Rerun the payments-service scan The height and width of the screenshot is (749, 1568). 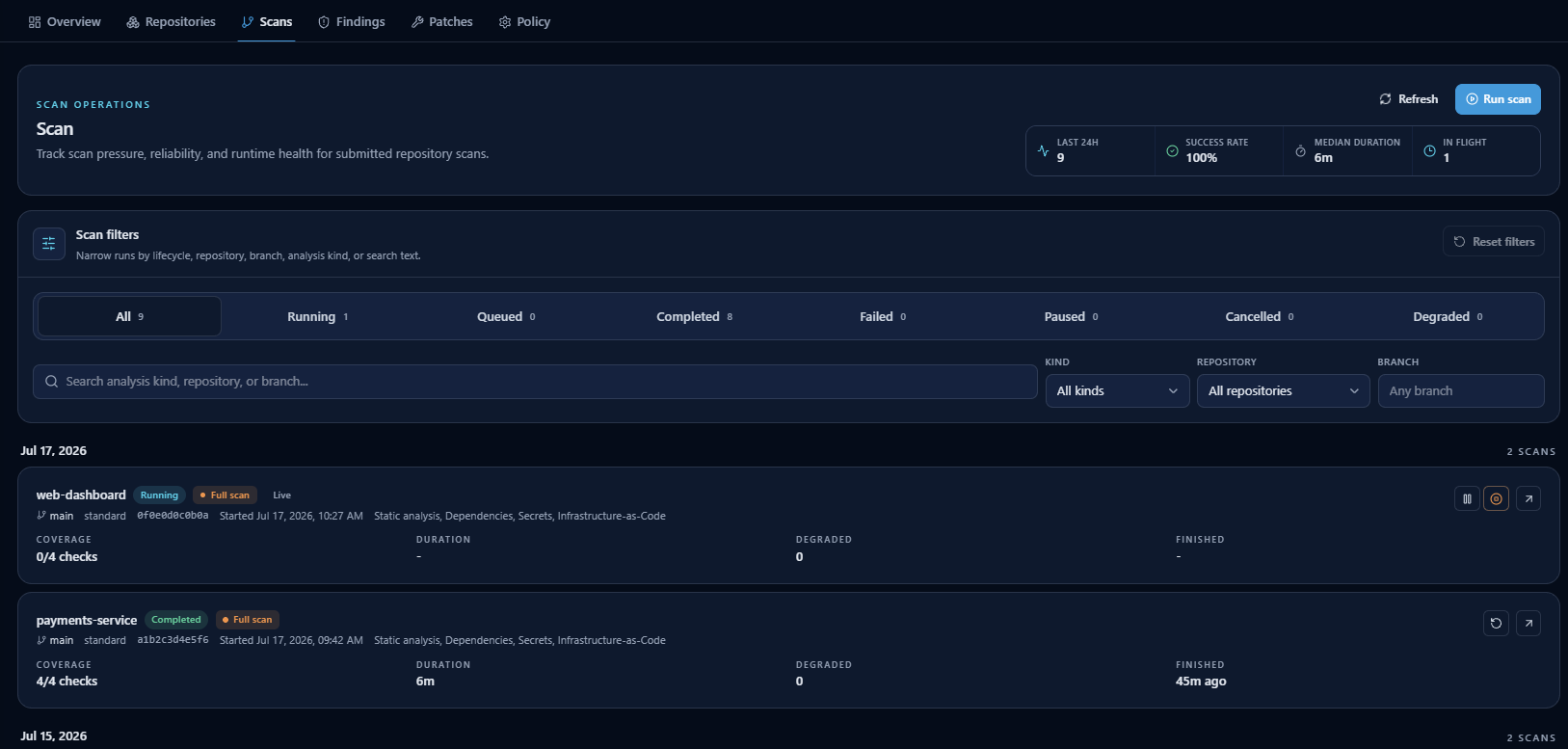coord(1496,623)
